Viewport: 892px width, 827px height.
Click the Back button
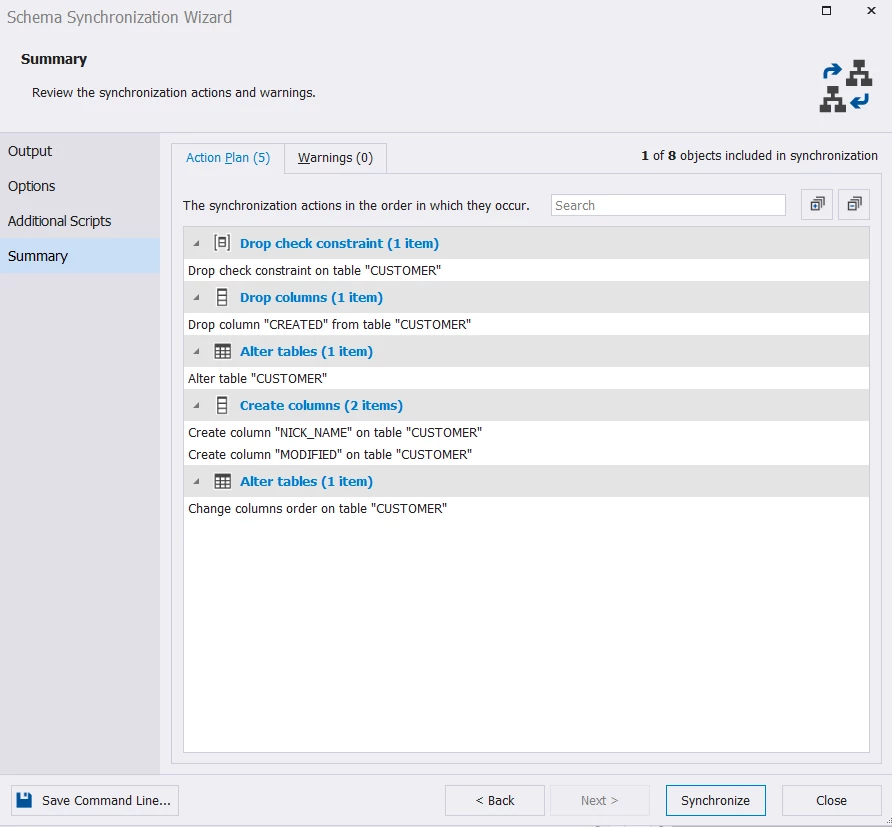pyautogui.click(x=494, y=800)
